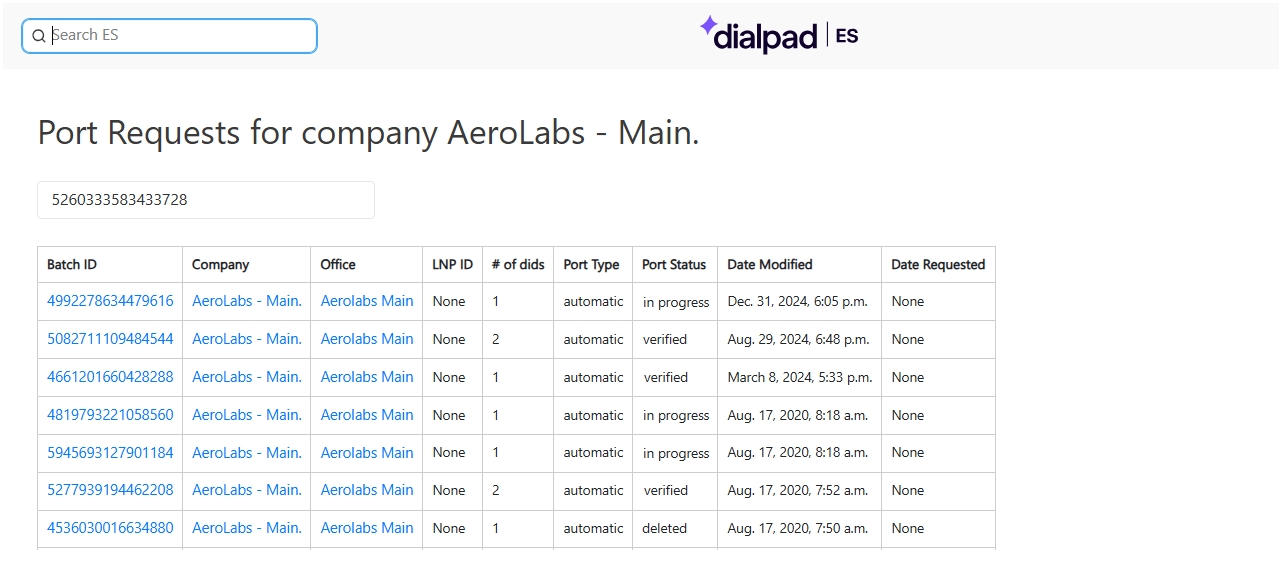Focus the Search ES input field
Screen dimensions: 1282x588
(169, 35)
